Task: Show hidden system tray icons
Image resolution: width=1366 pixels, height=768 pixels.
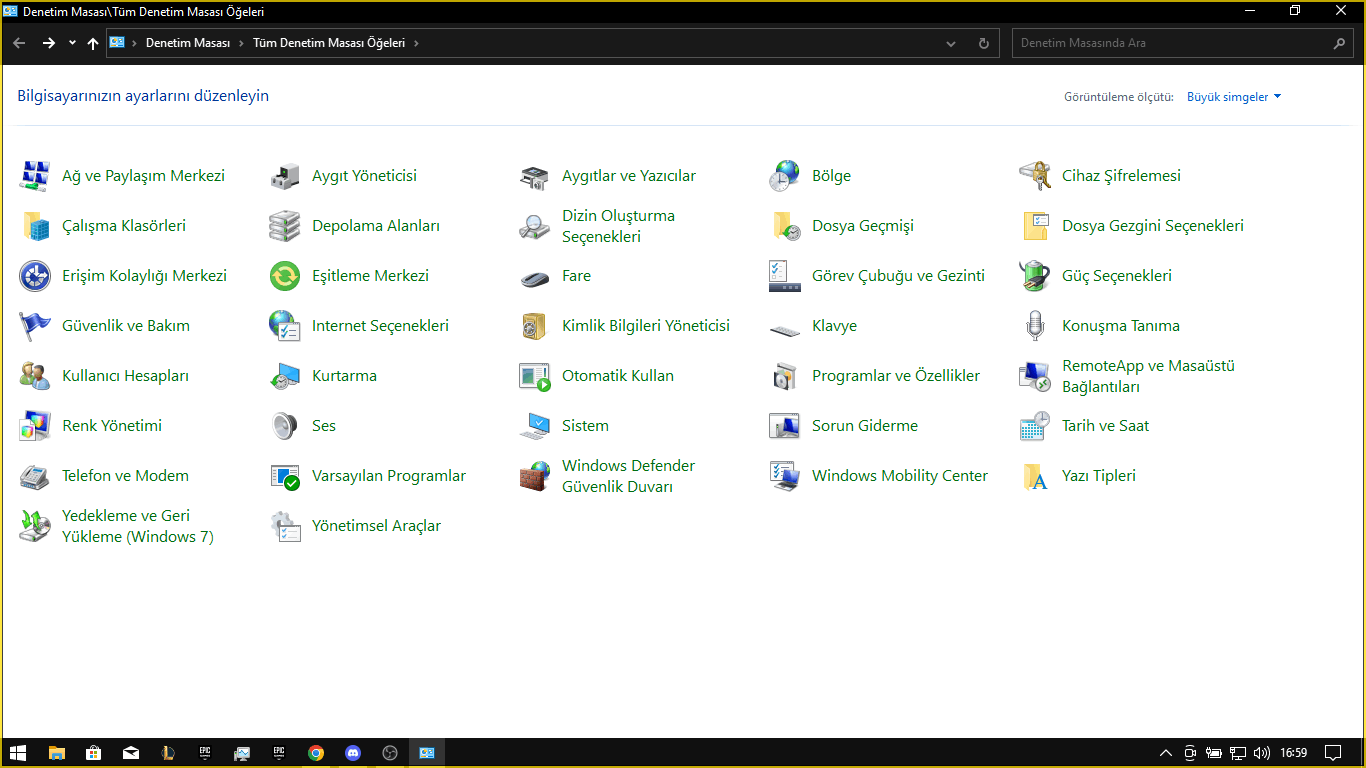Action: [x=1165, y=753]
